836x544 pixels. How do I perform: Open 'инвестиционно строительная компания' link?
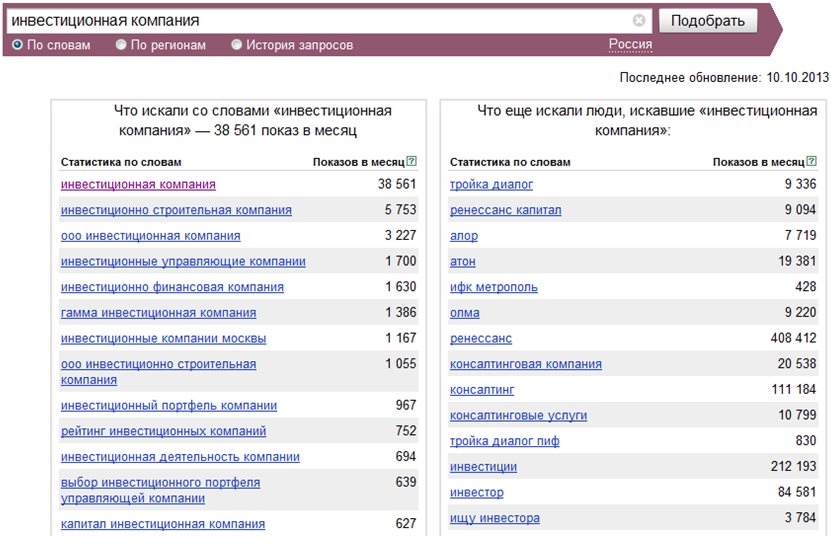pyautogui.click(x=176, y=210)
